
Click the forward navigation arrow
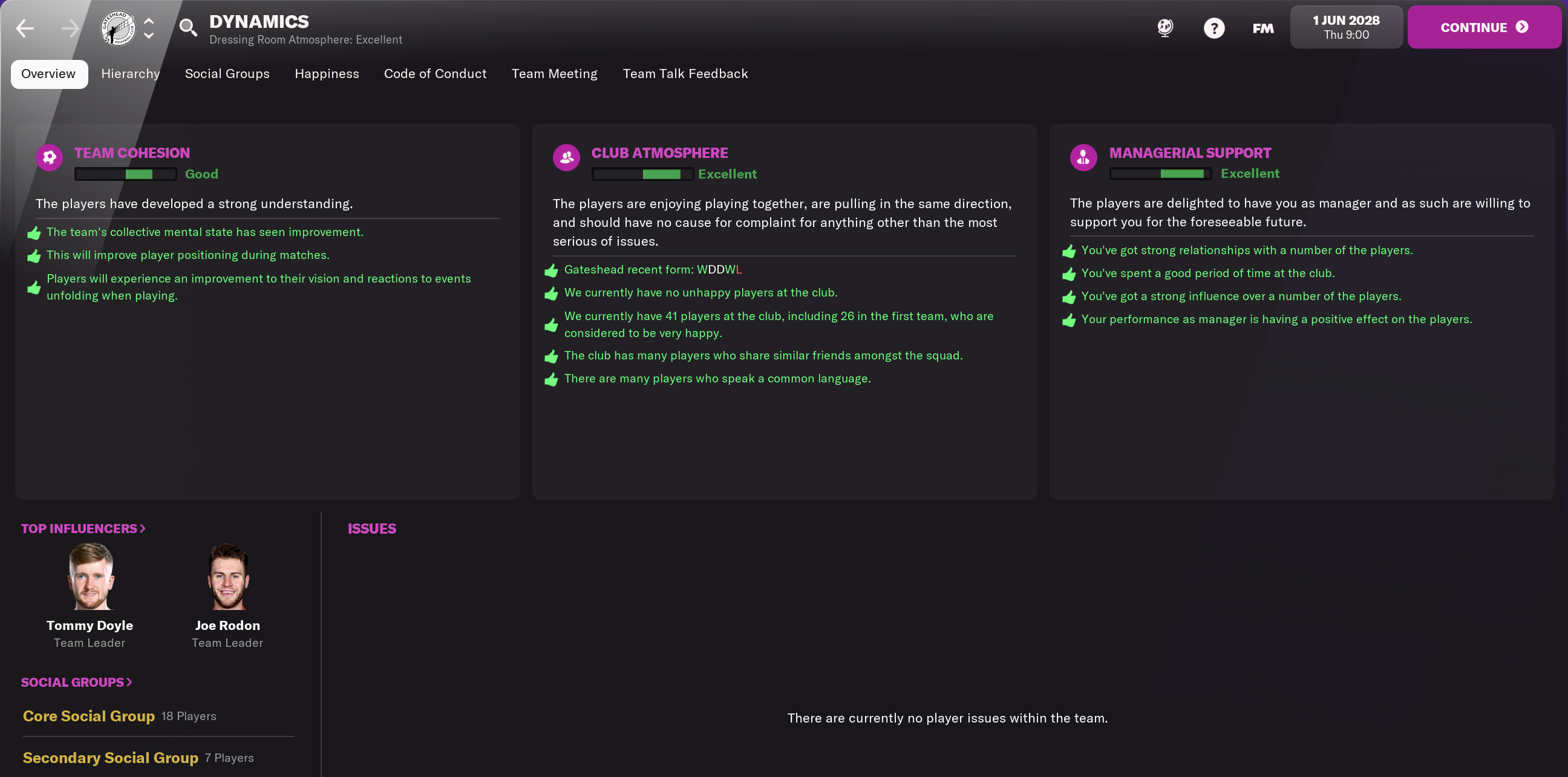pos(70,28)
